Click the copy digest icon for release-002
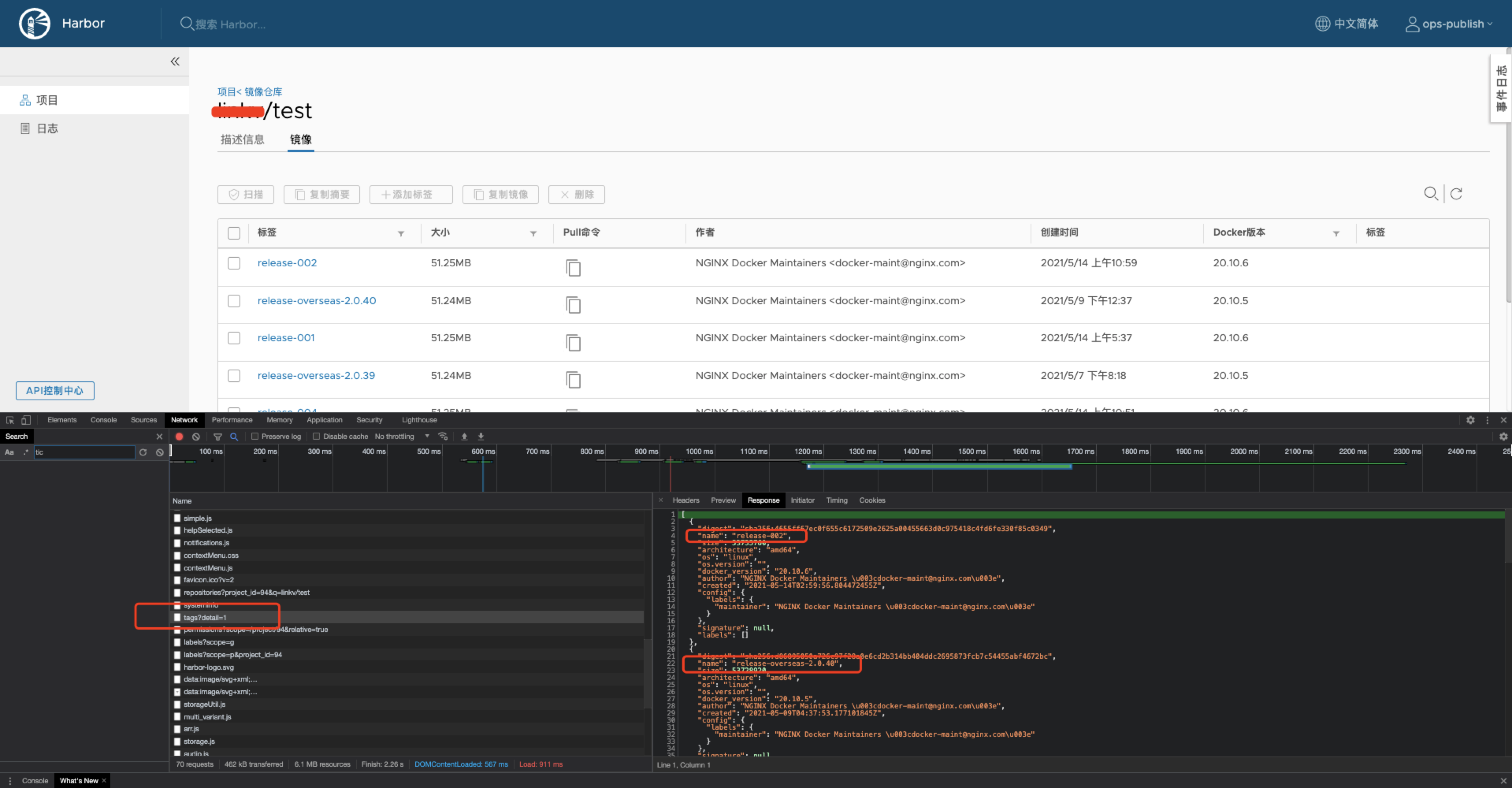The image size is (1512, 788). click(x=575, y=265)
